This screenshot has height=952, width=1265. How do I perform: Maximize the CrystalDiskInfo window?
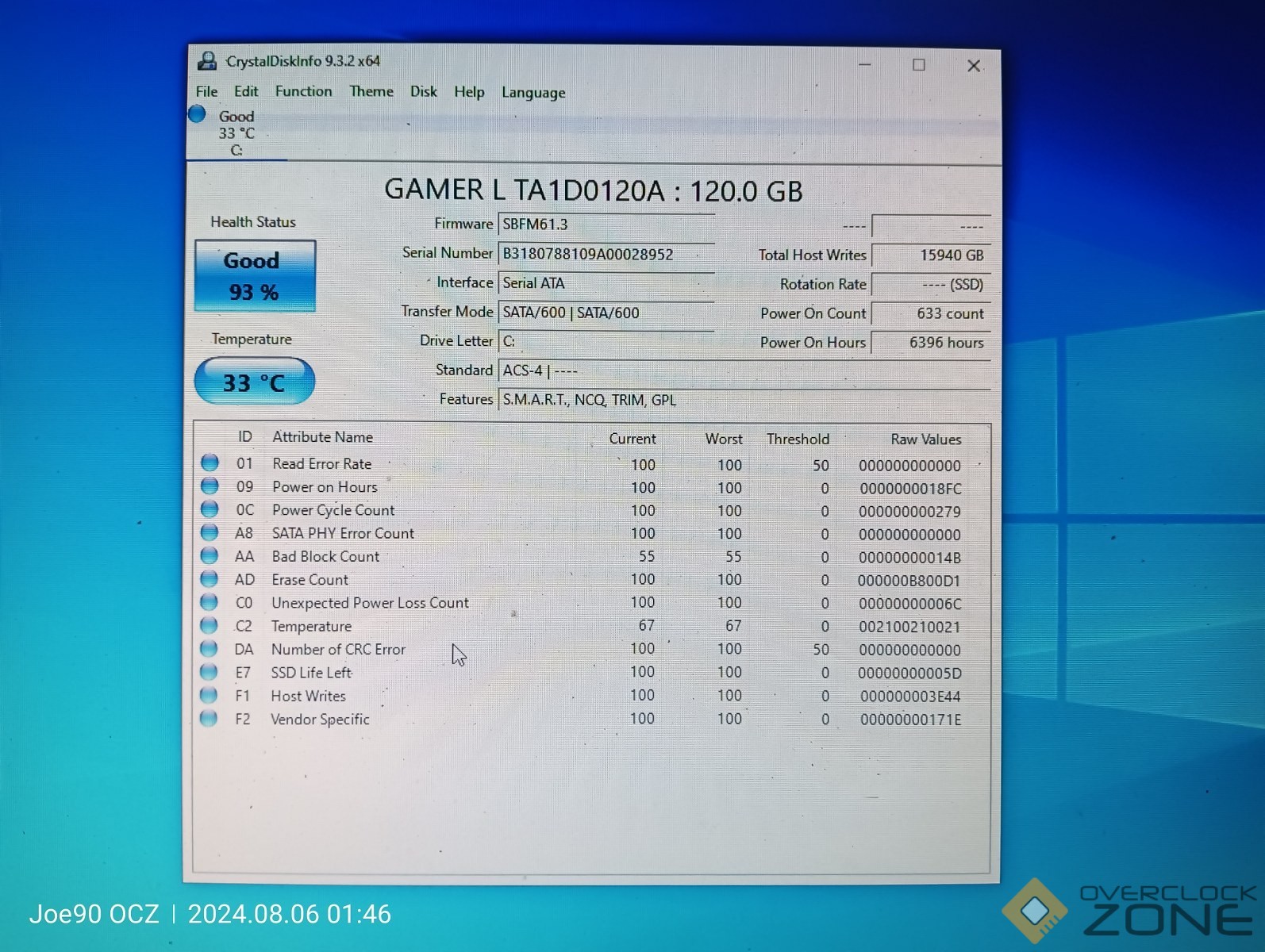tap(918, 65)
